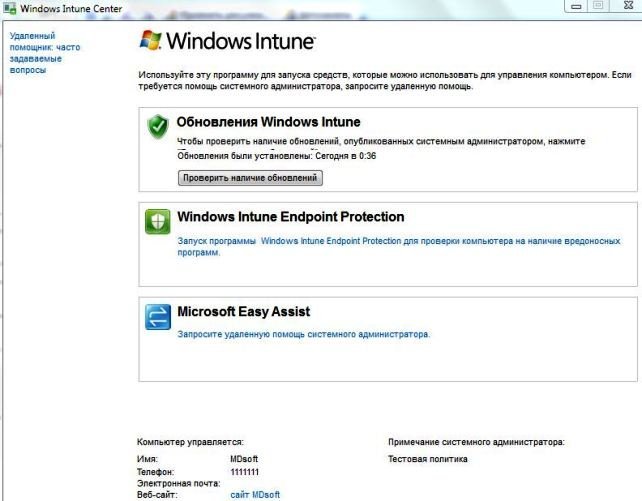642x501 pixels.
Task: Click the Windows Intune flag logo
Action: click(151, 40)
